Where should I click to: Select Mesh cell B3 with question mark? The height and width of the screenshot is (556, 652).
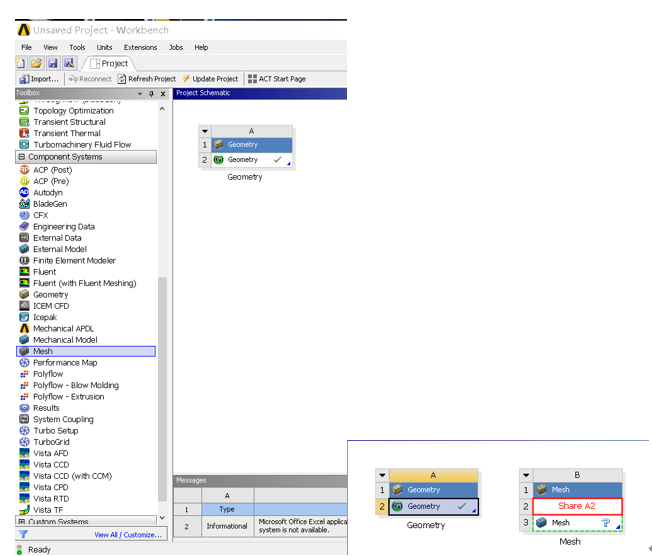coord(577,523)
